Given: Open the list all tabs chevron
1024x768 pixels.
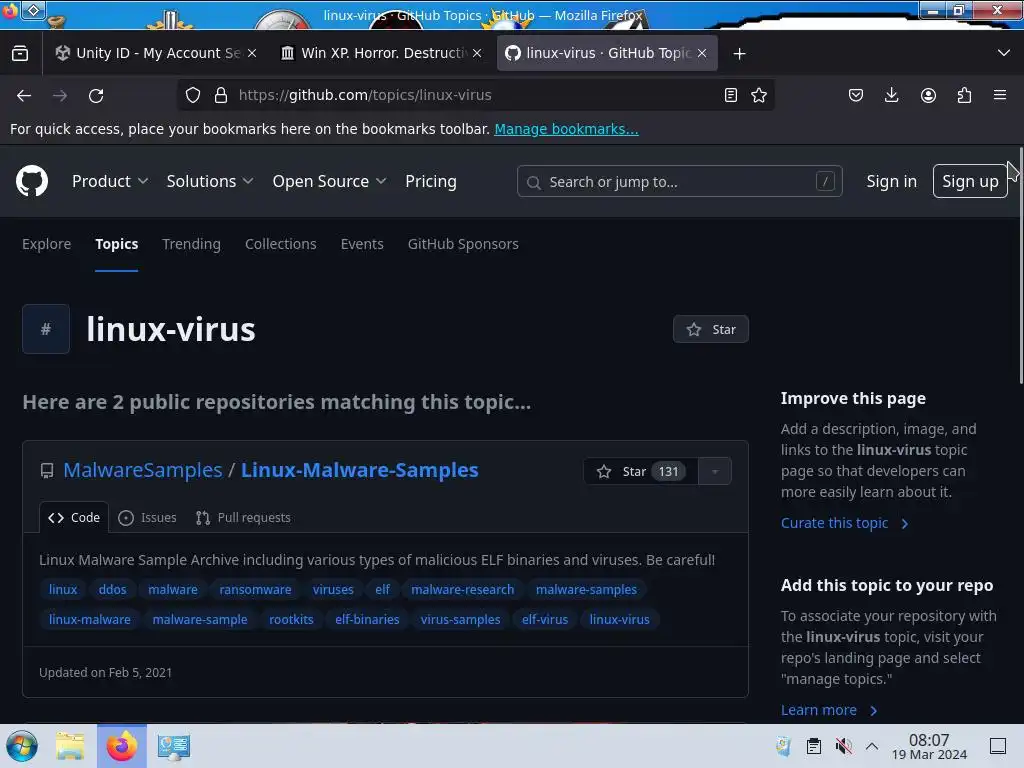Looking at the screenshot, I should (1004, 53).
